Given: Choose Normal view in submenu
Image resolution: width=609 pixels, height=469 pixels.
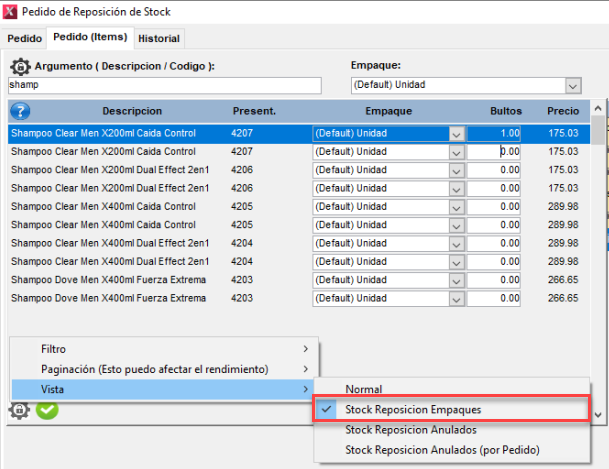Looking at the screenshot, I should (364, 389).
